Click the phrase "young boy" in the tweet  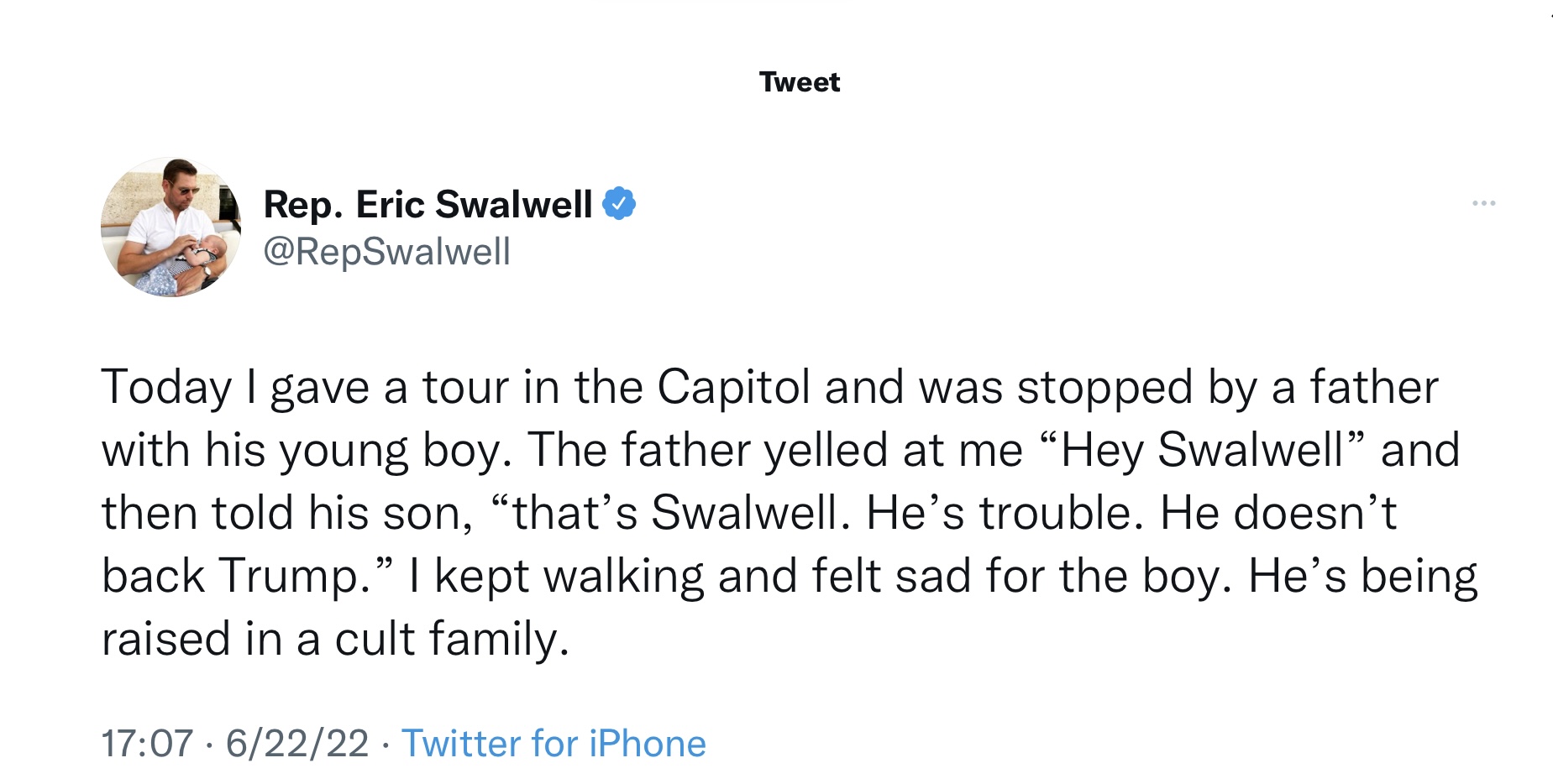pos(393,451)
